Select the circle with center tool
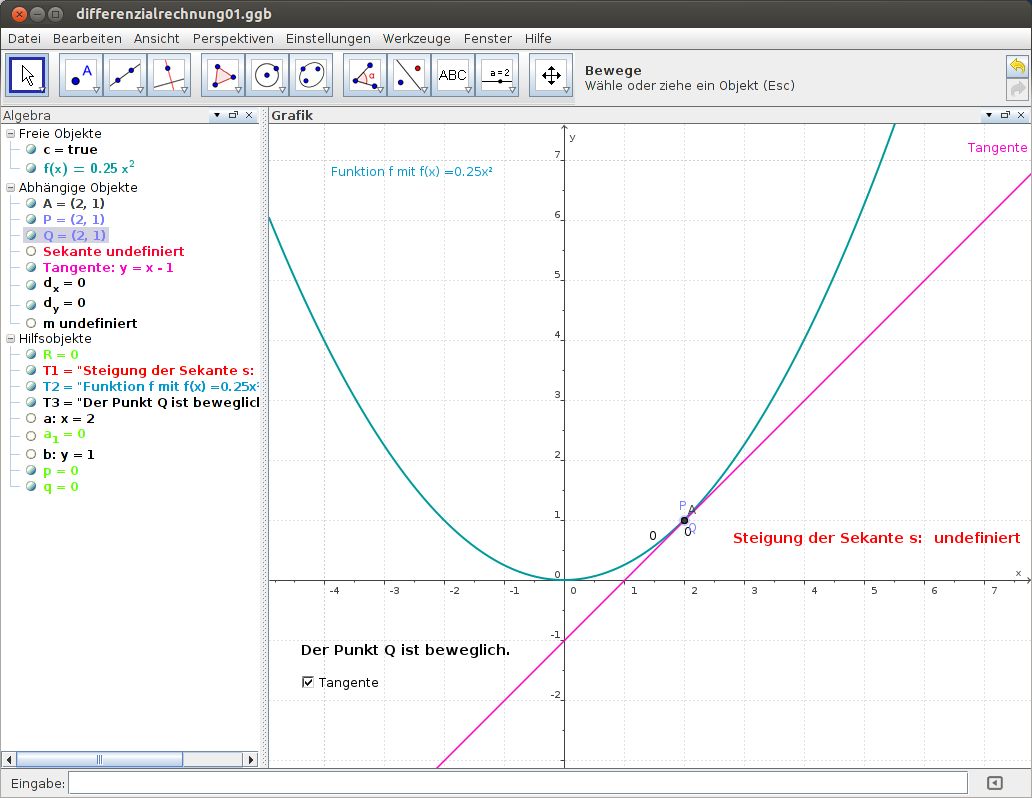The height and width of the screenshot is (798, 1032). [267, 75]
